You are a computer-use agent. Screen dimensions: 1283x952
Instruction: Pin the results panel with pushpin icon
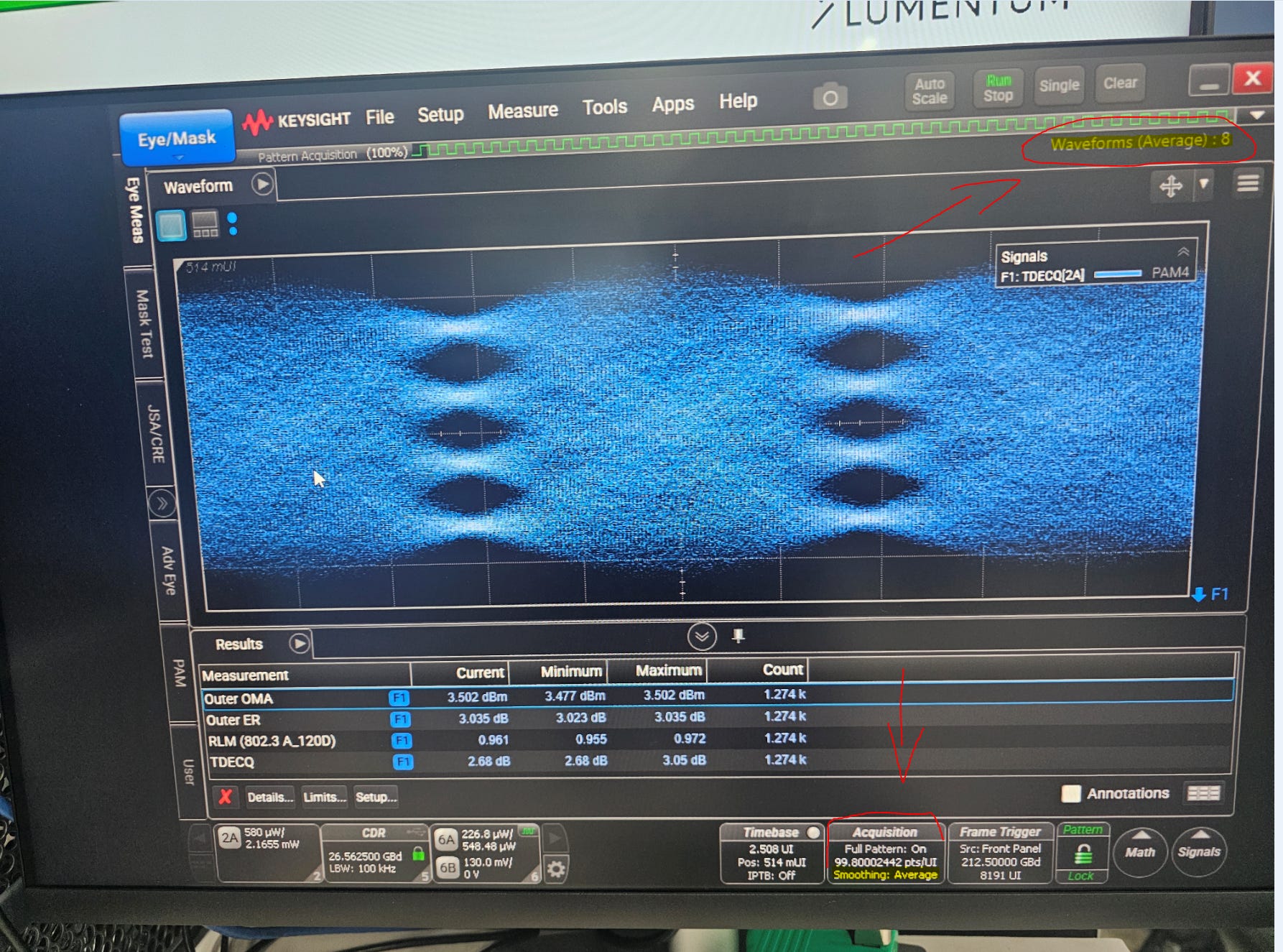[738, 636]
